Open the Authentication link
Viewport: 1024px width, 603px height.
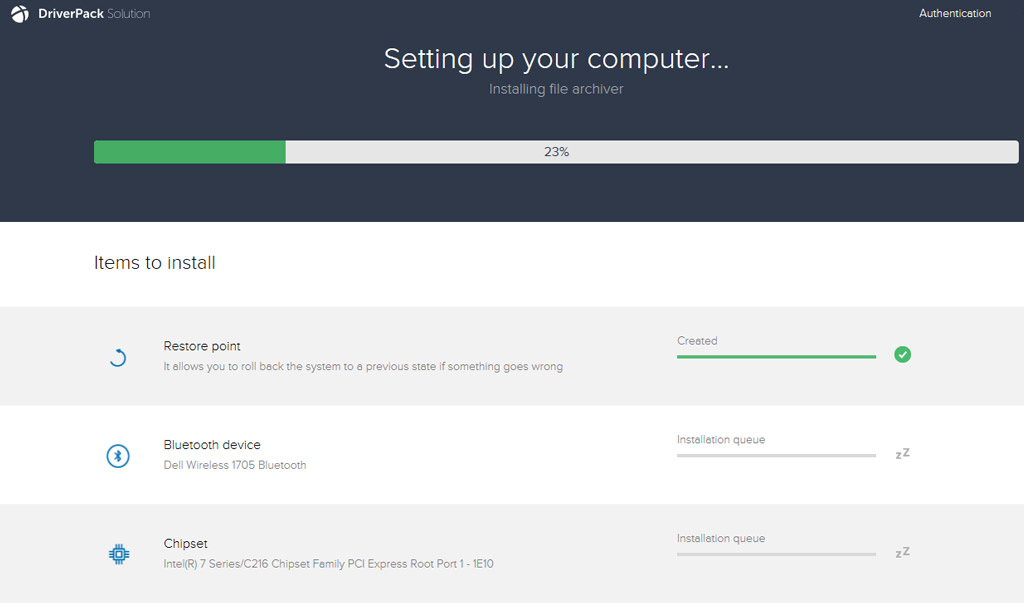(x=955, y=13)
